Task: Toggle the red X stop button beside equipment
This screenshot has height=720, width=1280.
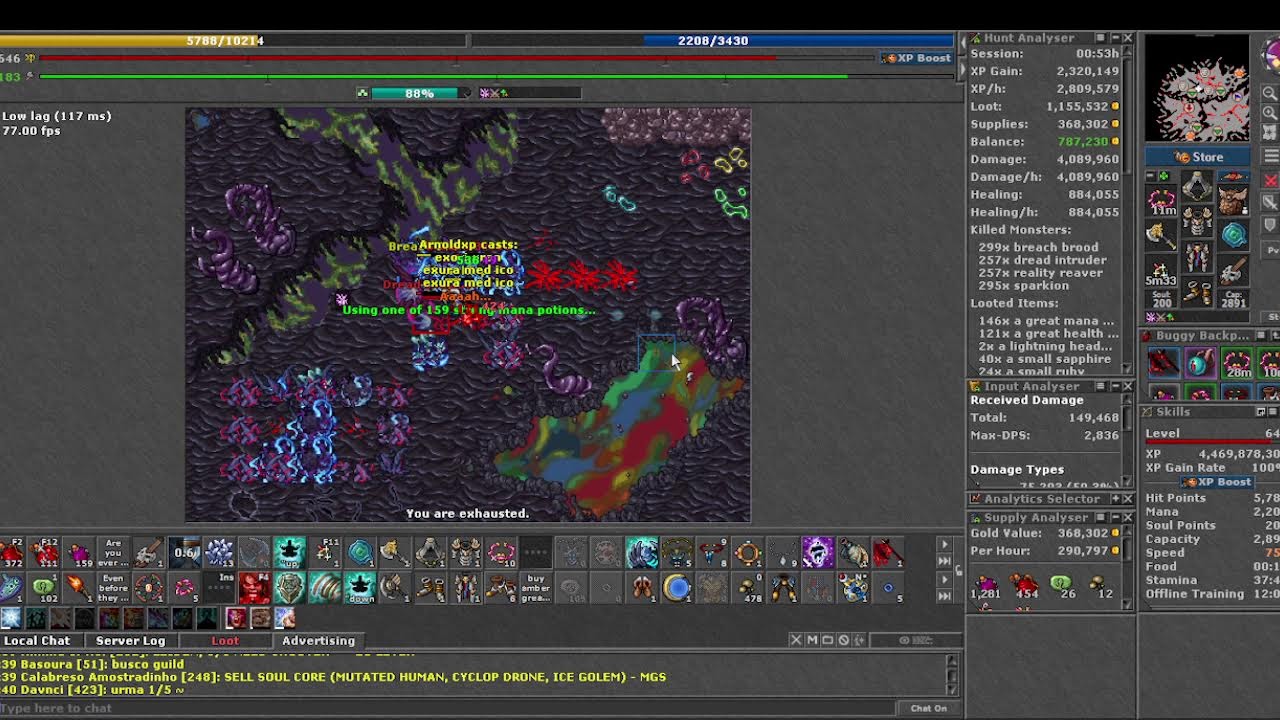Action: 1270,180
